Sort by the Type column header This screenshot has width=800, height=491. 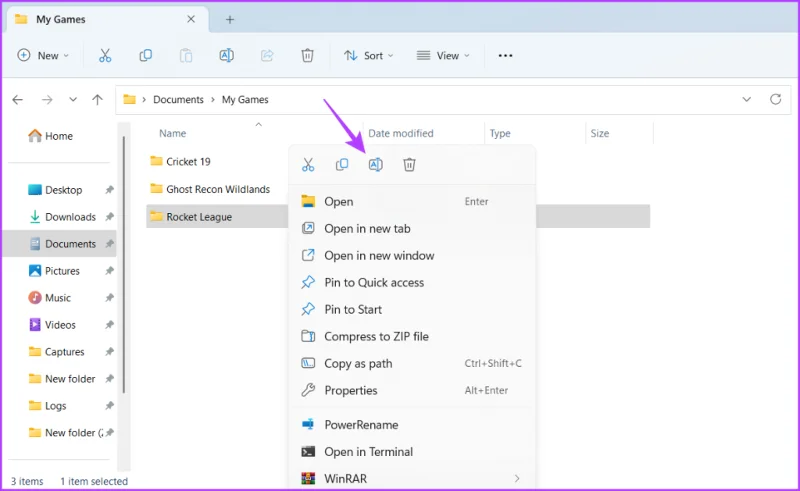(500, 133)
